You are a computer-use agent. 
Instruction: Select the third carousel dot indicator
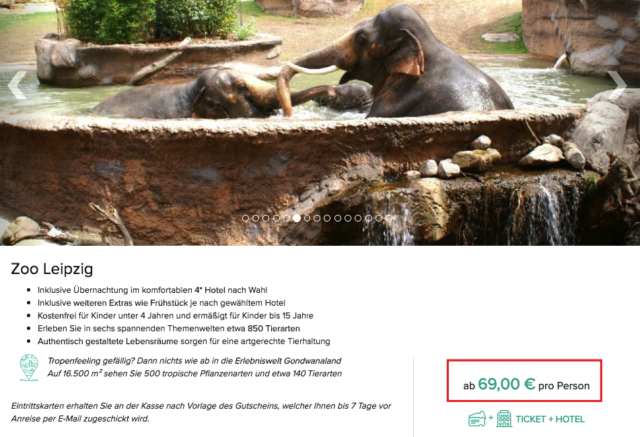pyautogui.click(x=266, y=218)
